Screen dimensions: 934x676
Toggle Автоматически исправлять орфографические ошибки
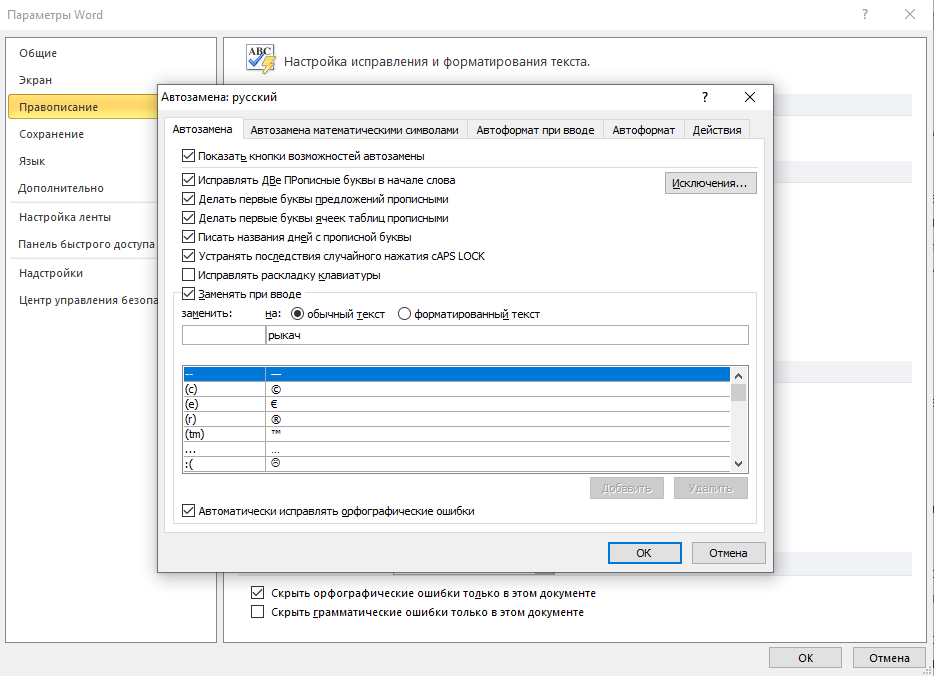tap(188, 511)
